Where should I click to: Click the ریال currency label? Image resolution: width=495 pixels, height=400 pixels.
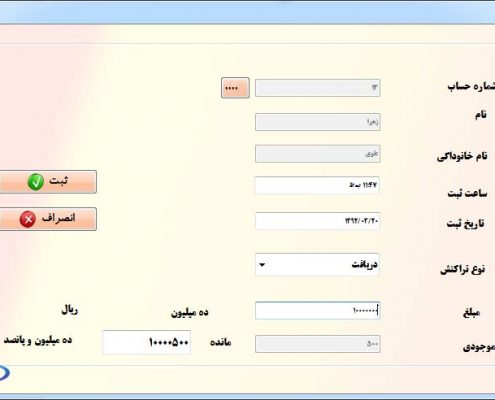click(70, 310)
